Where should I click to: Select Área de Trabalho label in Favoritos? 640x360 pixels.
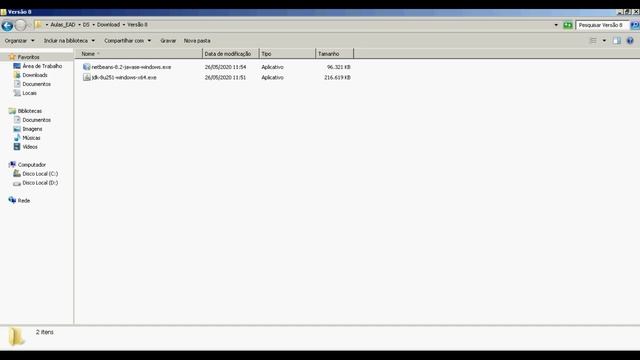tap(42, 66)
